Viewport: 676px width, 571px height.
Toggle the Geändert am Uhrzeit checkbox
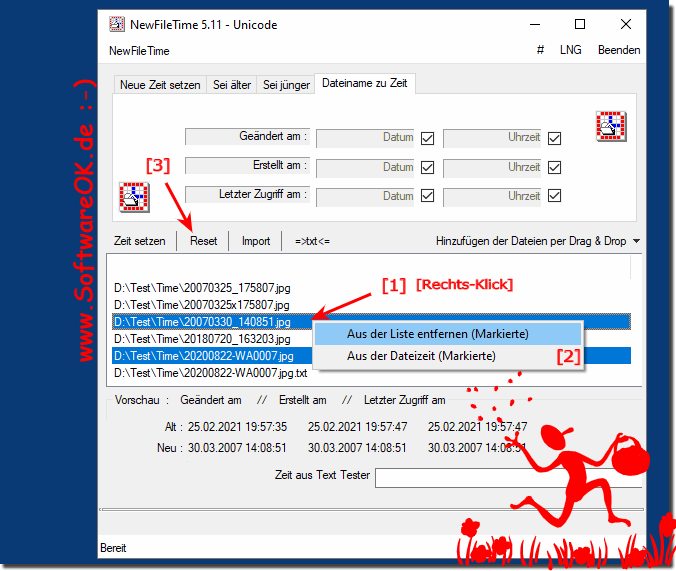[554, 138]
